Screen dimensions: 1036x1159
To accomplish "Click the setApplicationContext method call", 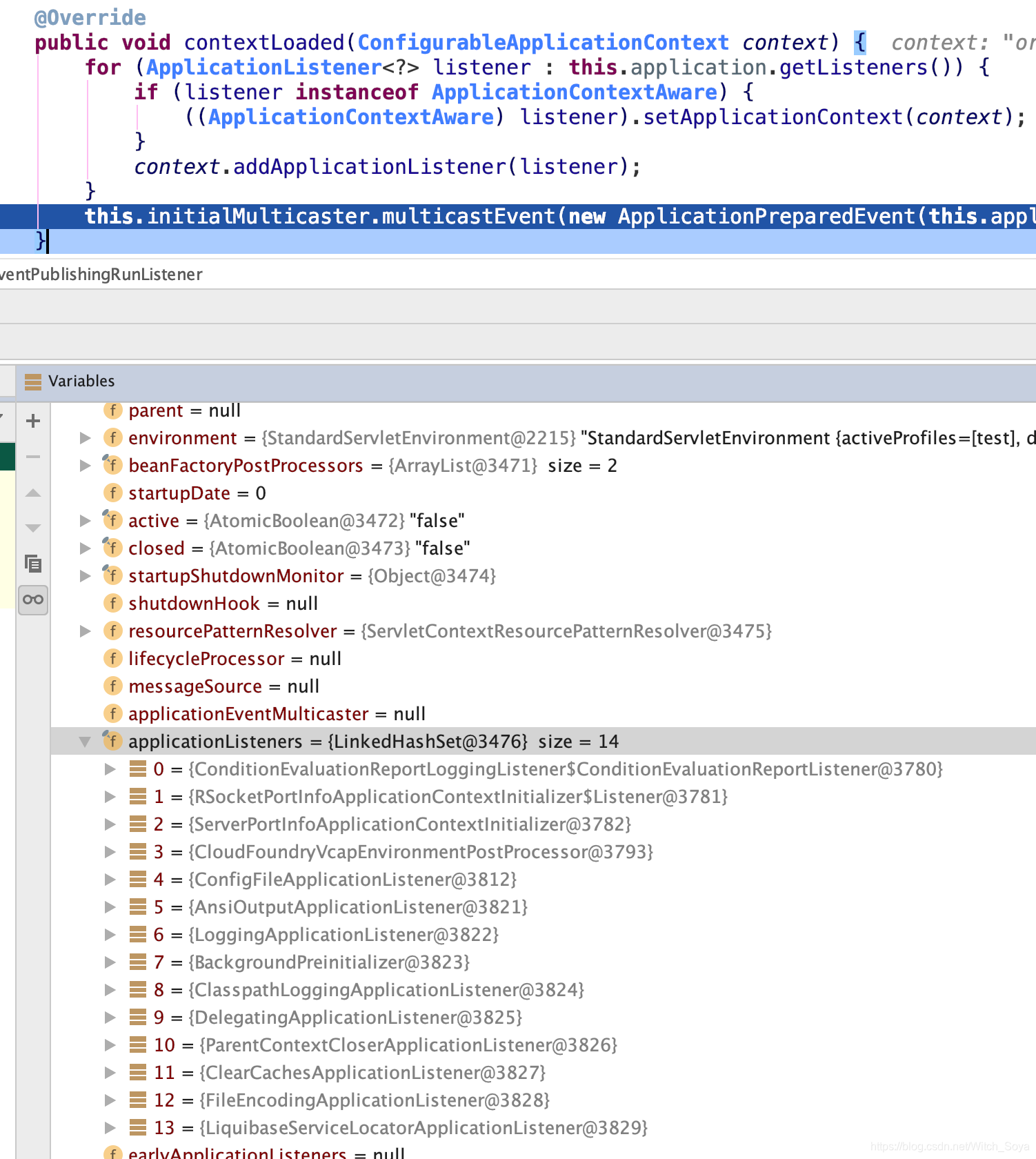I will (773, 117).
